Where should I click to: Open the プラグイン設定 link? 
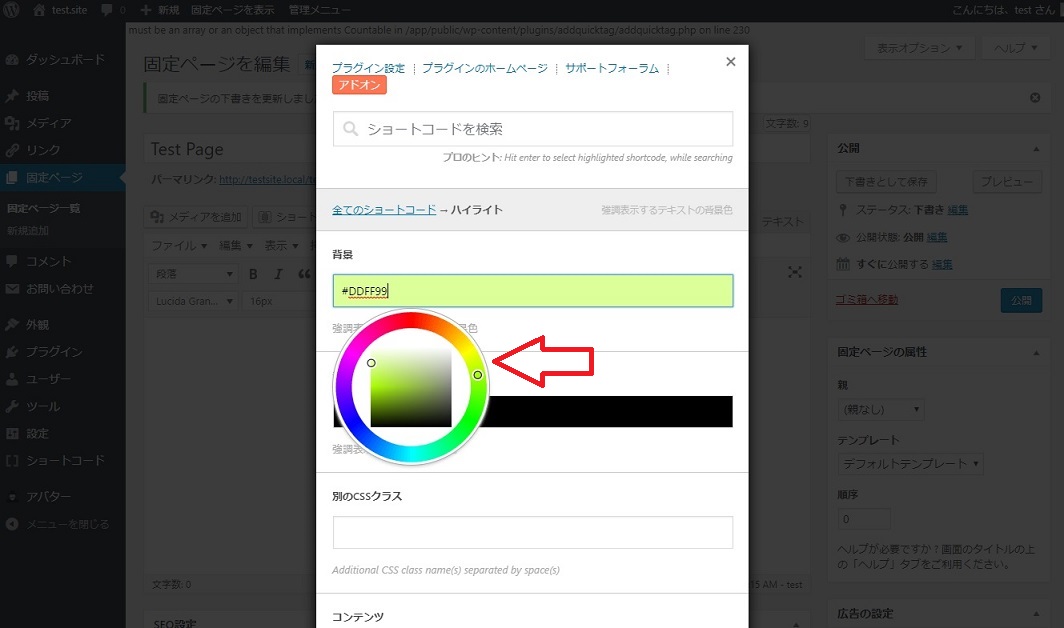[368, 68]
